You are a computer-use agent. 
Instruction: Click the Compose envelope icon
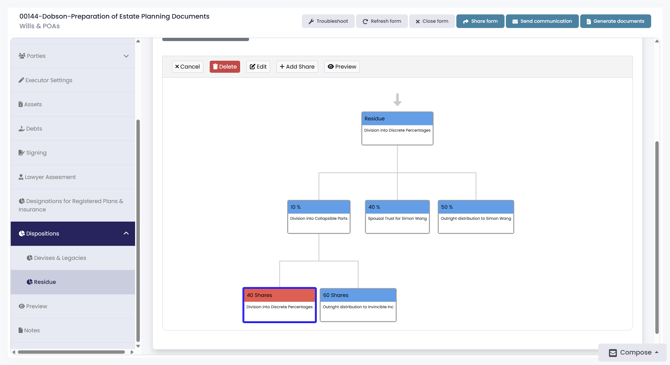[613, 353]
